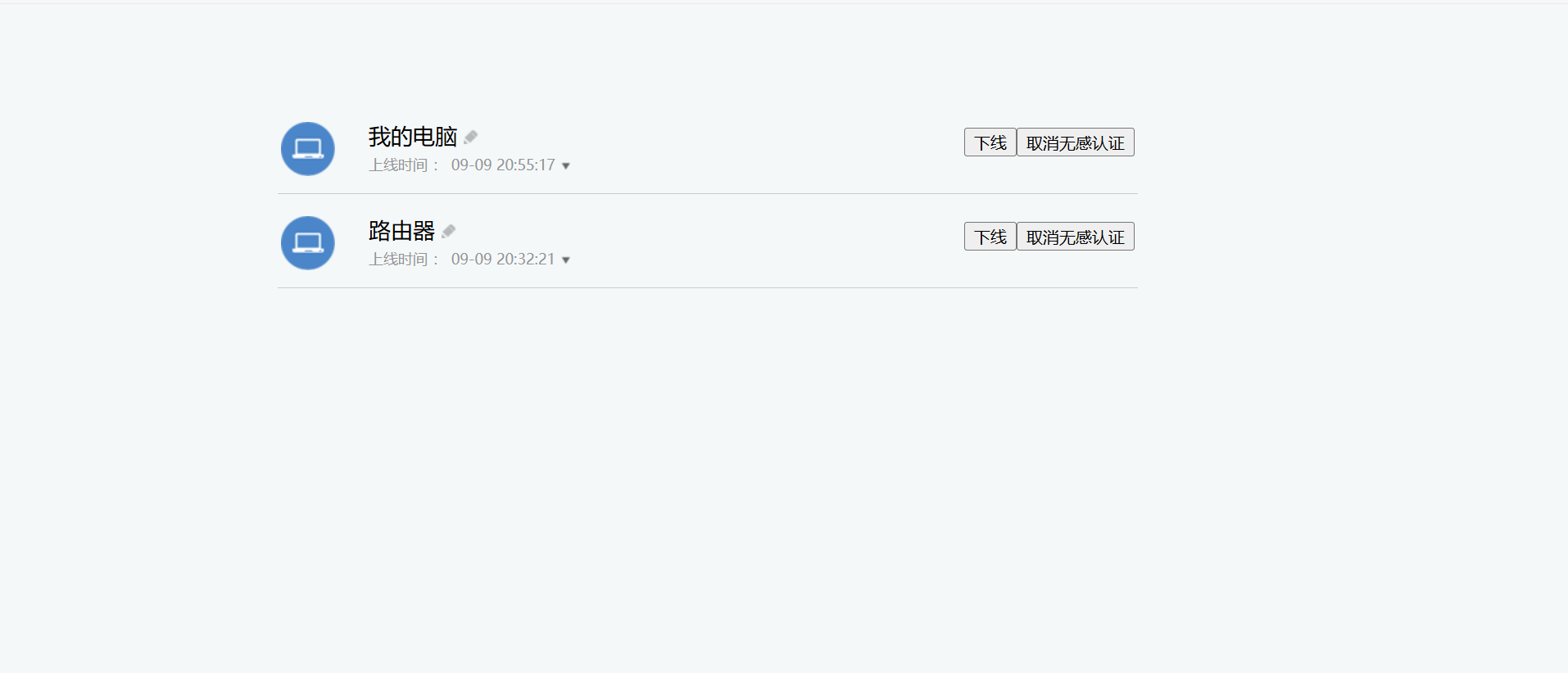The image size is (1568, 673).
Task: Edit the 我的电脑 device name via pencil
Action: (470, 137)
